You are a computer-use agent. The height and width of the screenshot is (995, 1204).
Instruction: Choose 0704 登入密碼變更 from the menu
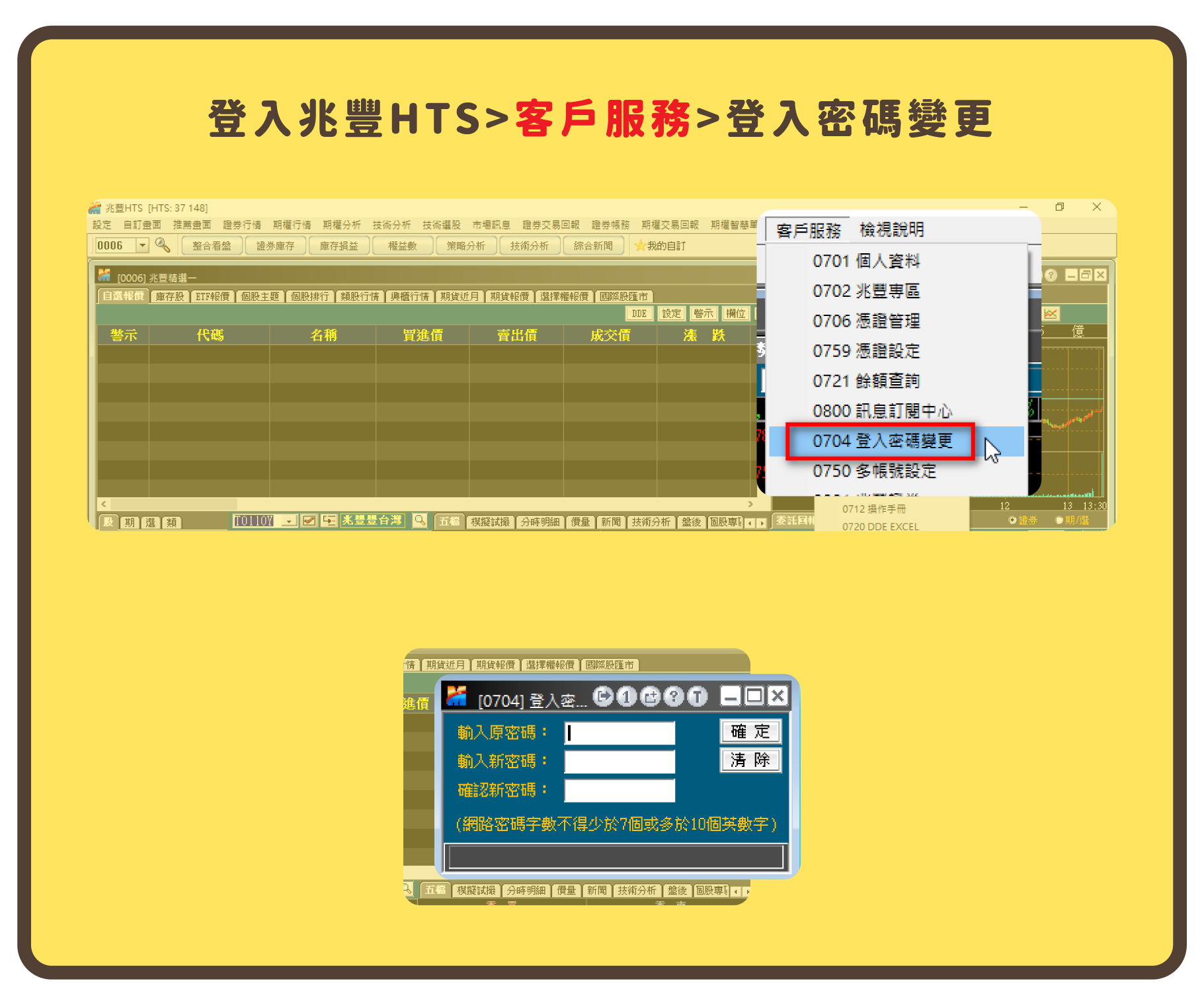pyautogui.click(x=881, y=441)
